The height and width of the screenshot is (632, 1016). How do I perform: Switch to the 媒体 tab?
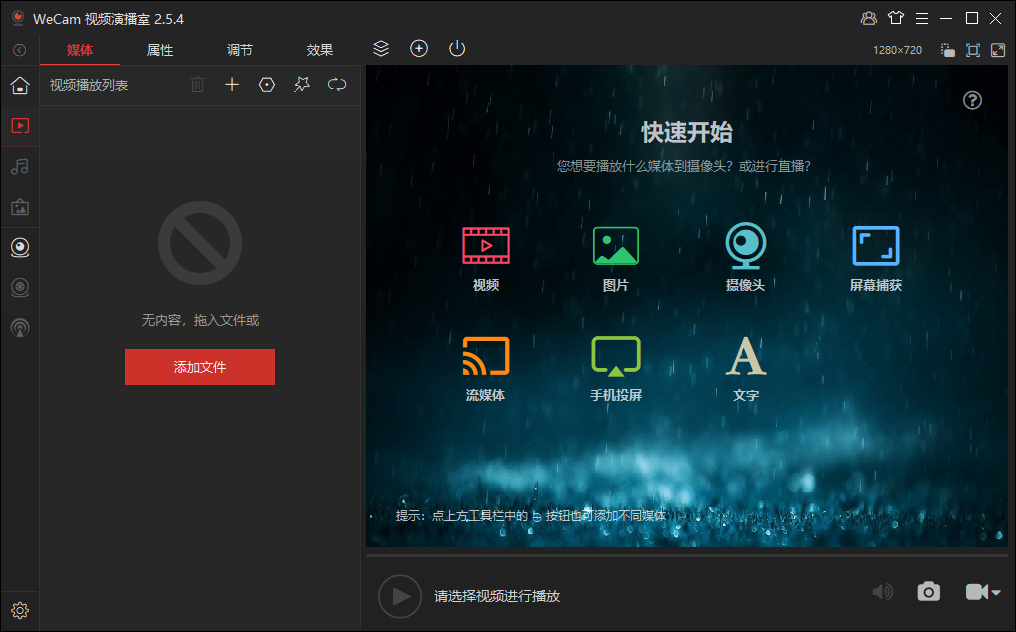pyautogui.click(x=80, y=50)
